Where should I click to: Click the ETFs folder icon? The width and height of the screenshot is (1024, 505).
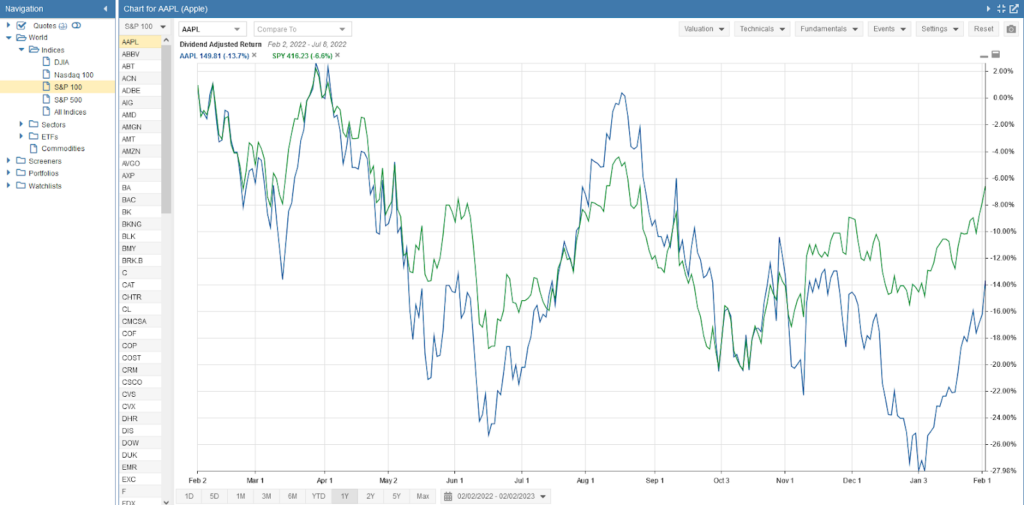[34, 137]
